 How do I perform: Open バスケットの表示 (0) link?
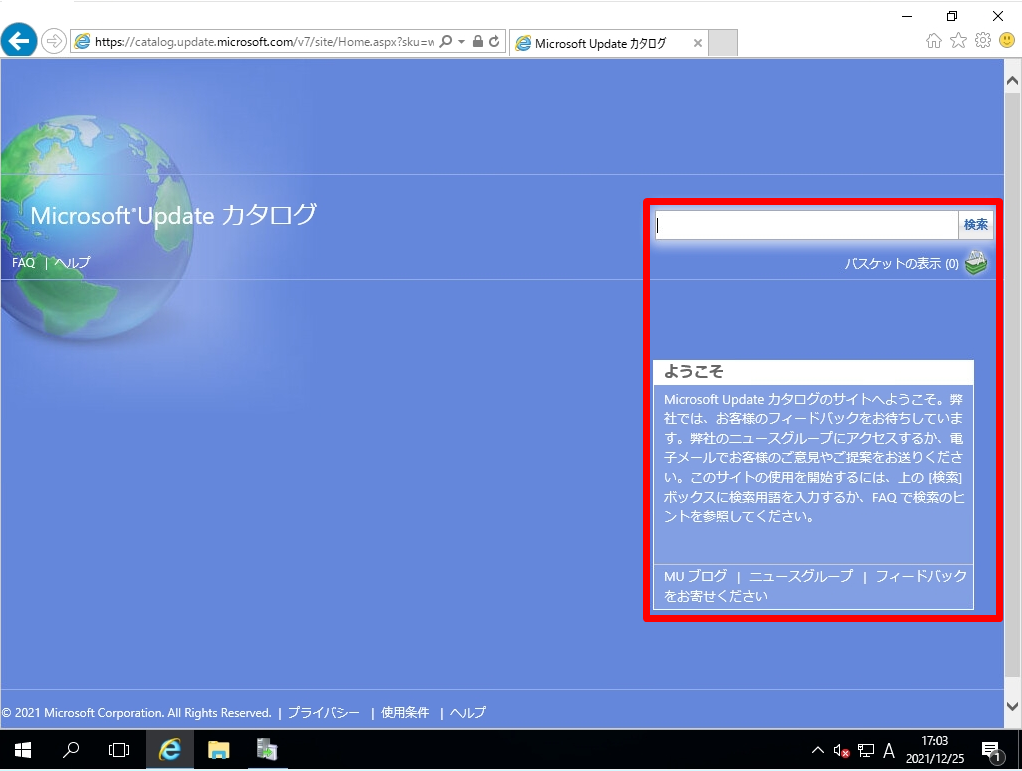click(901, 263)
